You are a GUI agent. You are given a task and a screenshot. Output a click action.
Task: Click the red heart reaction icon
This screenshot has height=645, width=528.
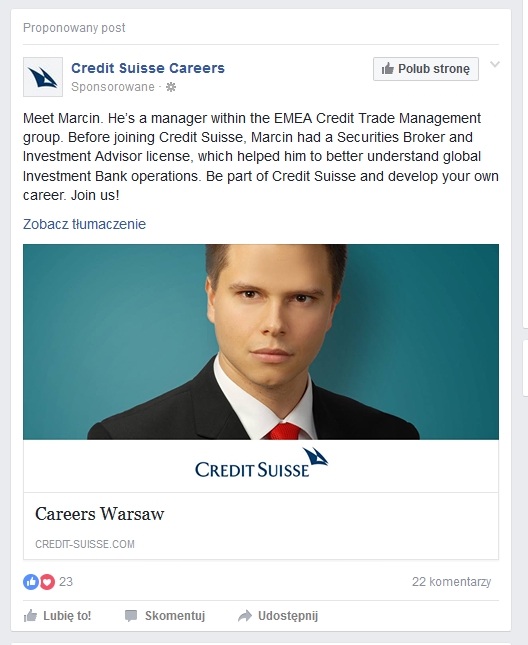click(x=47, y=582)
